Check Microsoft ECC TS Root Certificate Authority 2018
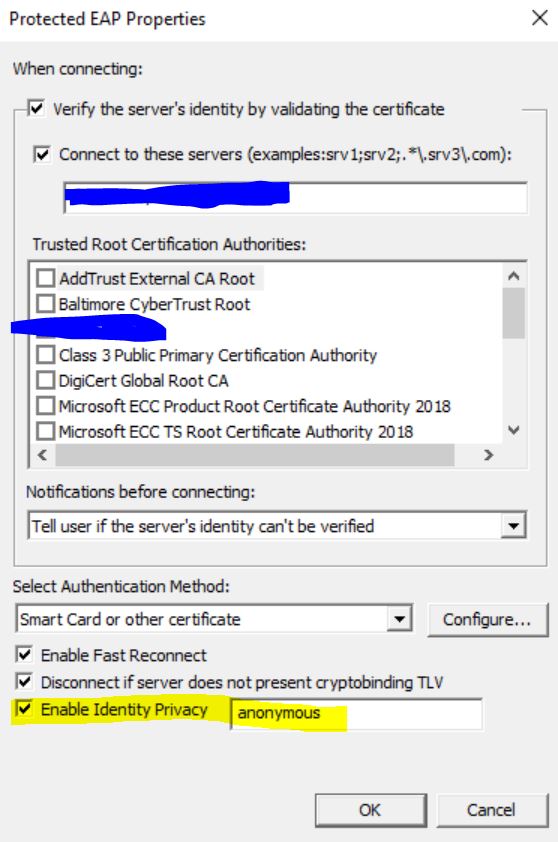558x842 pixels. (46, 432)
